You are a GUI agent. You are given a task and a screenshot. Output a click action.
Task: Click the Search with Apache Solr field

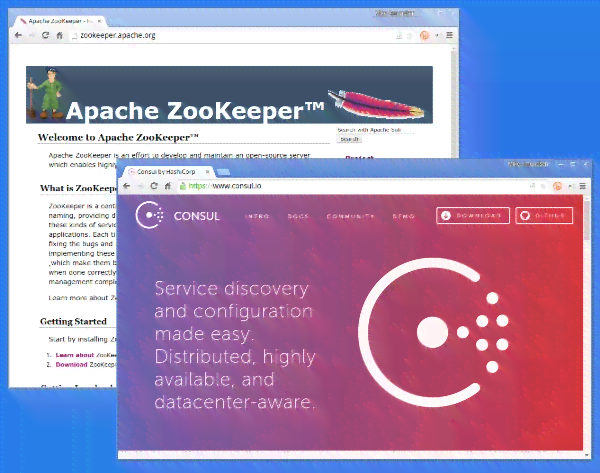tap(375, 130)
